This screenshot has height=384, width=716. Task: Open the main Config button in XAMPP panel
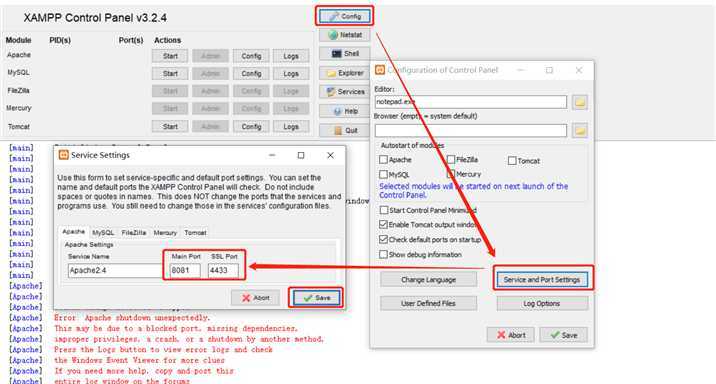click(x=345, y=16)
